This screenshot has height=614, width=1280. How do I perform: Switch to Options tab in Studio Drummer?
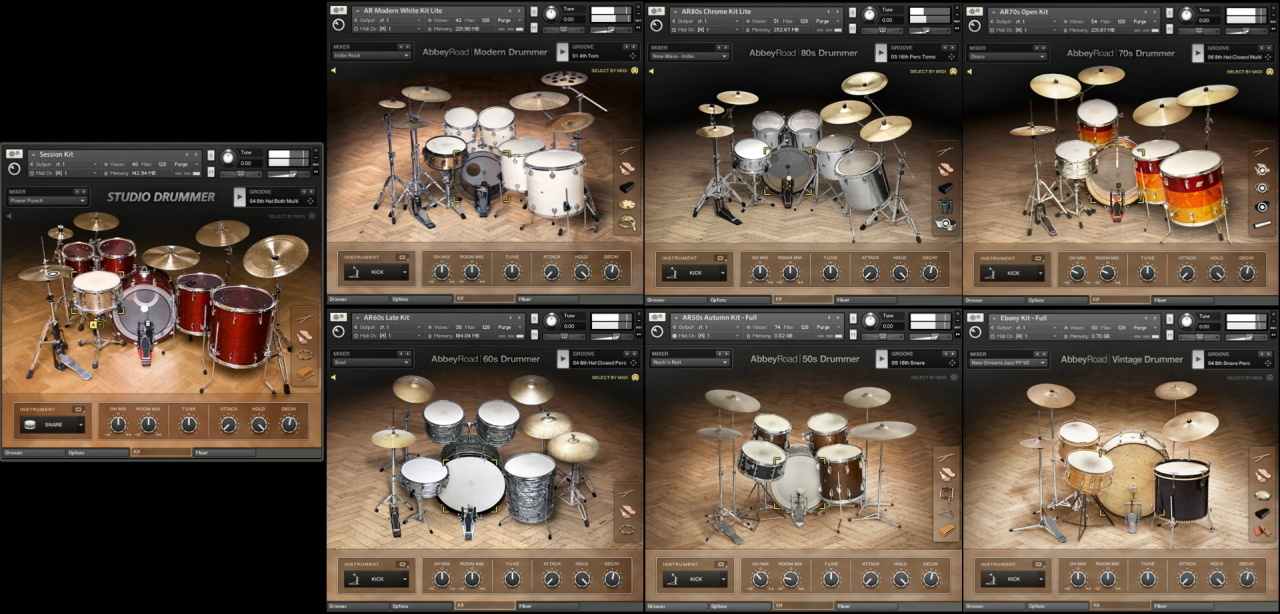coord(98,453)
